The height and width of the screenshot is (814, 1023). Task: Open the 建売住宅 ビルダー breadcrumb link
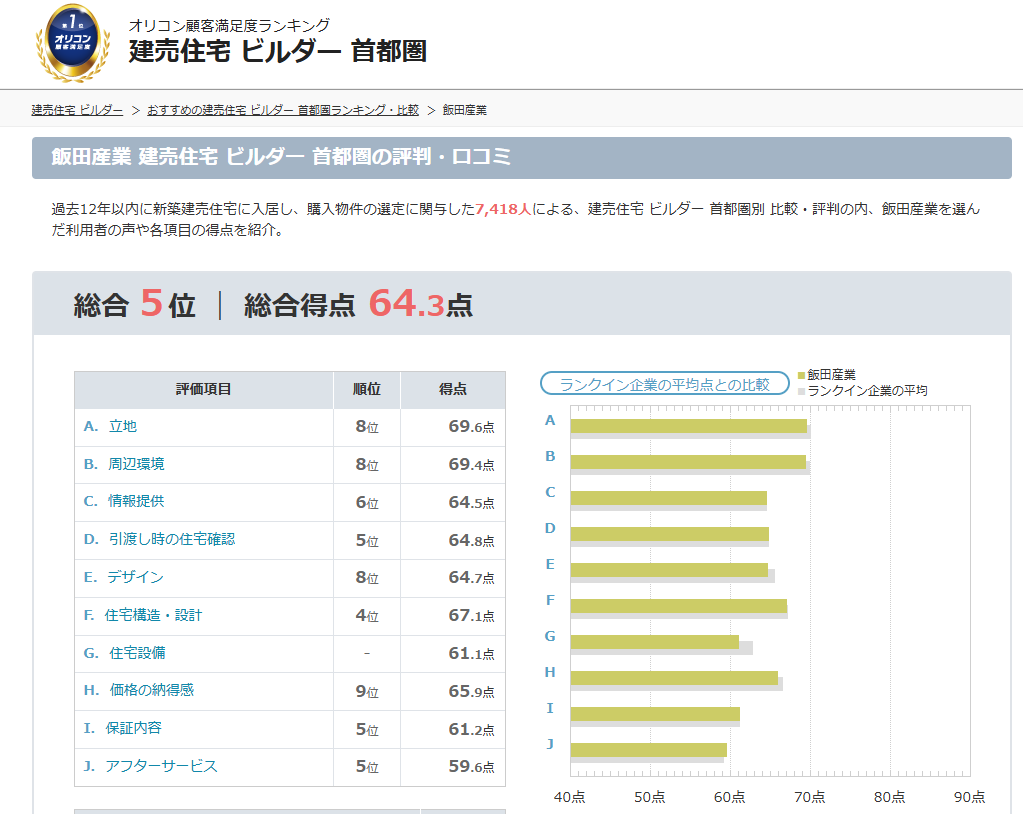pos(77,110)
